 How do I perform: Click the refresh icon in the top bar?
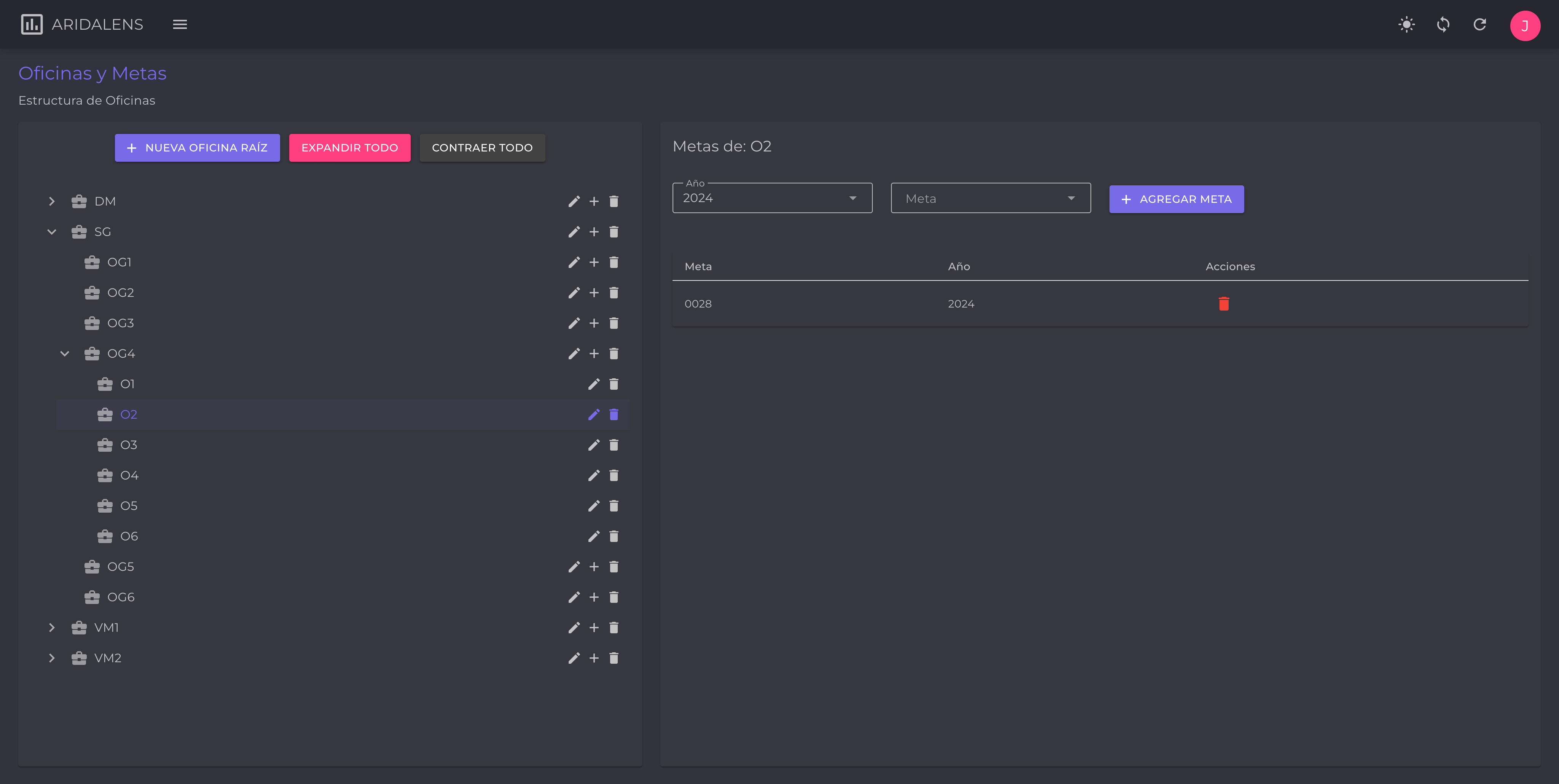[x=1480, y=25]
